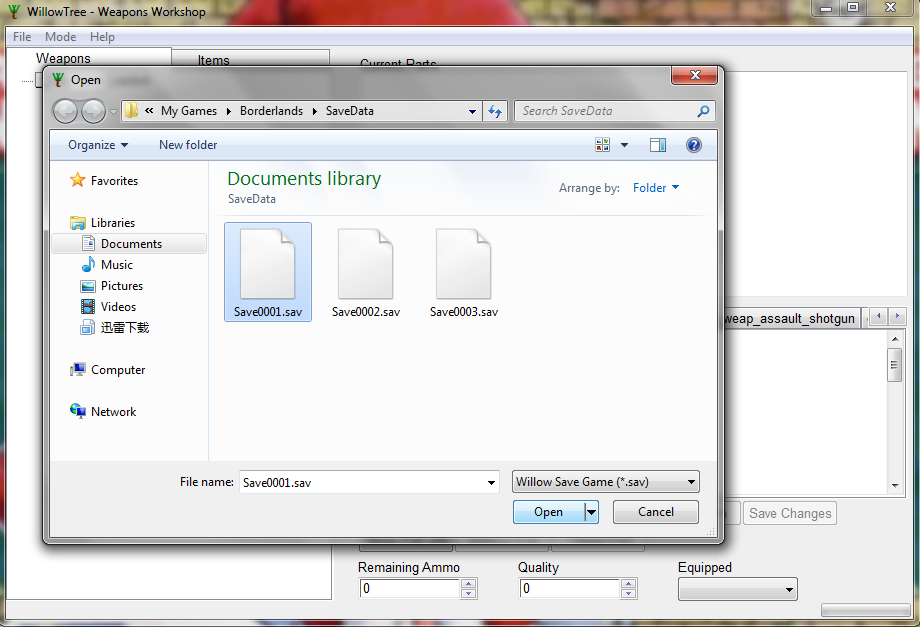Click the WillowTree icon in the Open dialog title bar

click(58, 79)
